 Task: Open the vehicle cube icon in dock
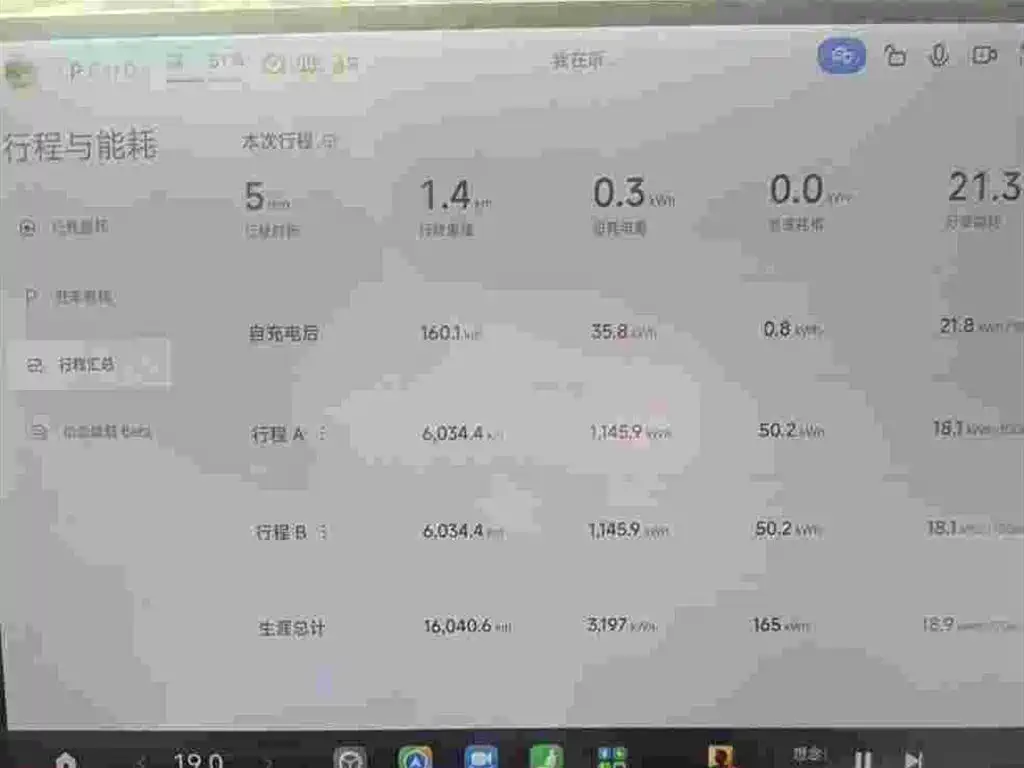pyautogui.click(x=350, y=758)
